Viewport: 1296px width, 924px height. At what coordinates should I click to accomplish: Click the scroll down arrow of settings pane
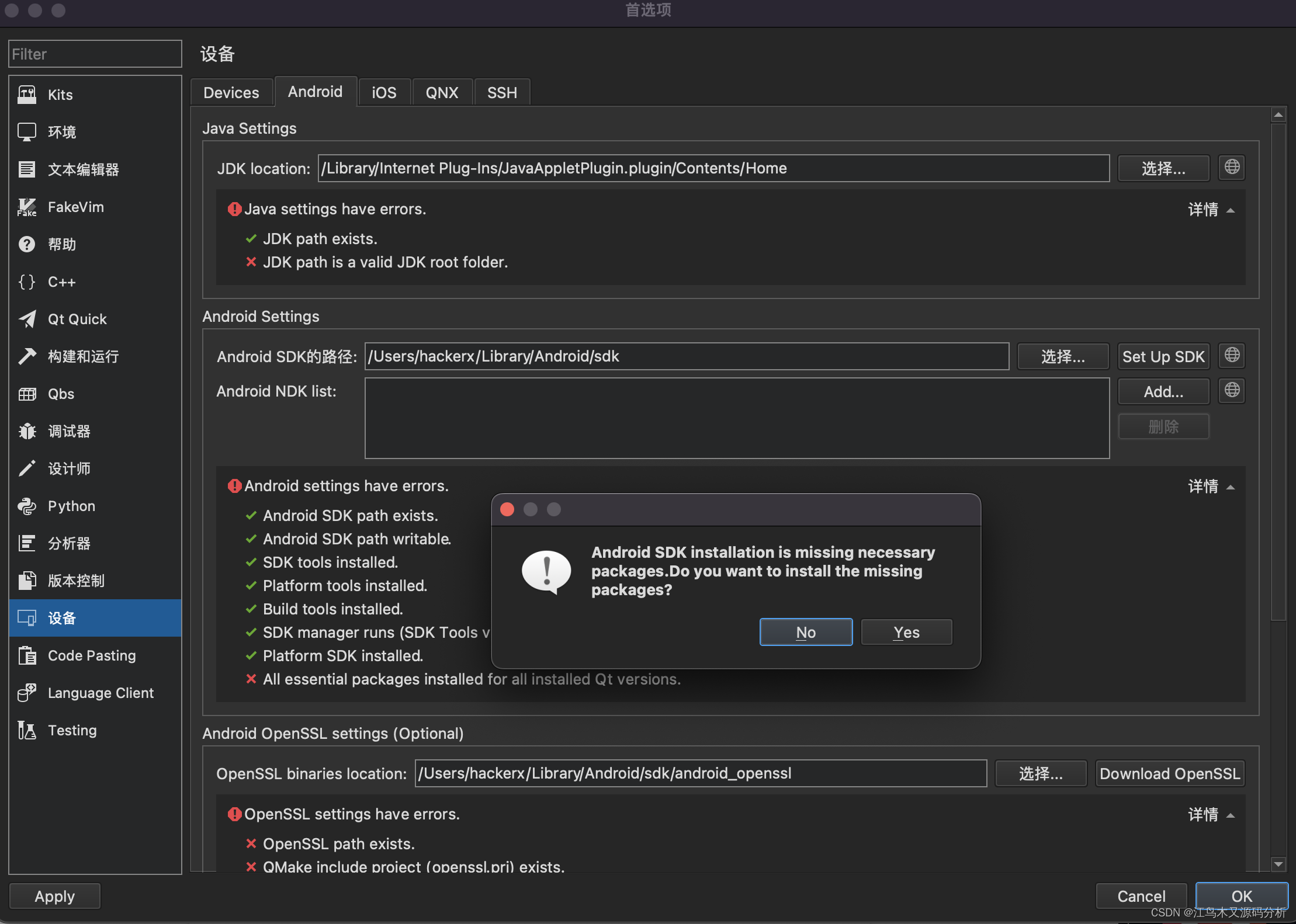pyautogui.click(x=1278, y=864)
